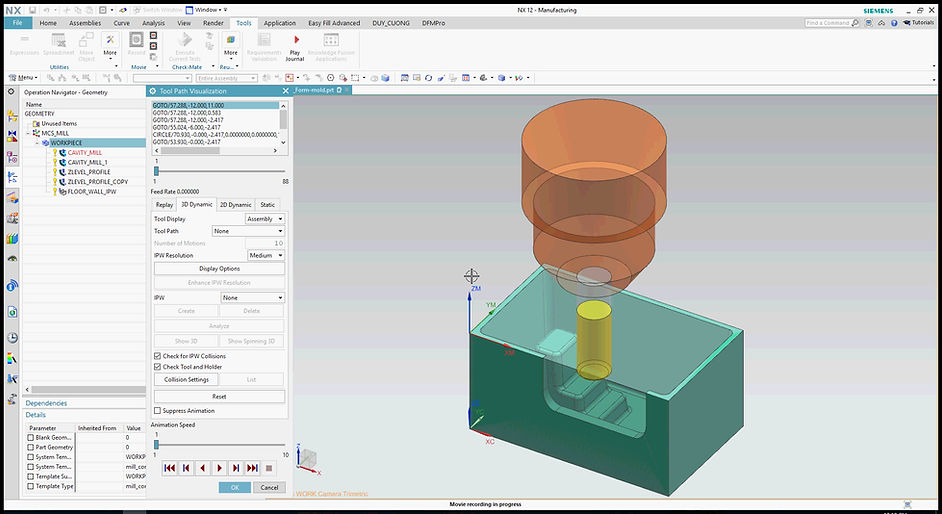
Task: Play tool path animation in reverse
Action: 203,468
